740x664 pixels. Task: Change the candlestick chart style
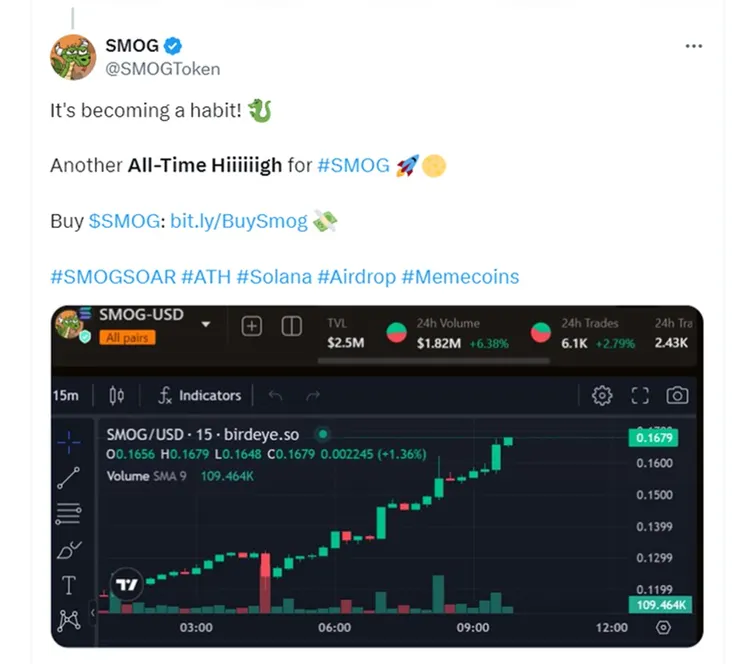click(116, 395)
